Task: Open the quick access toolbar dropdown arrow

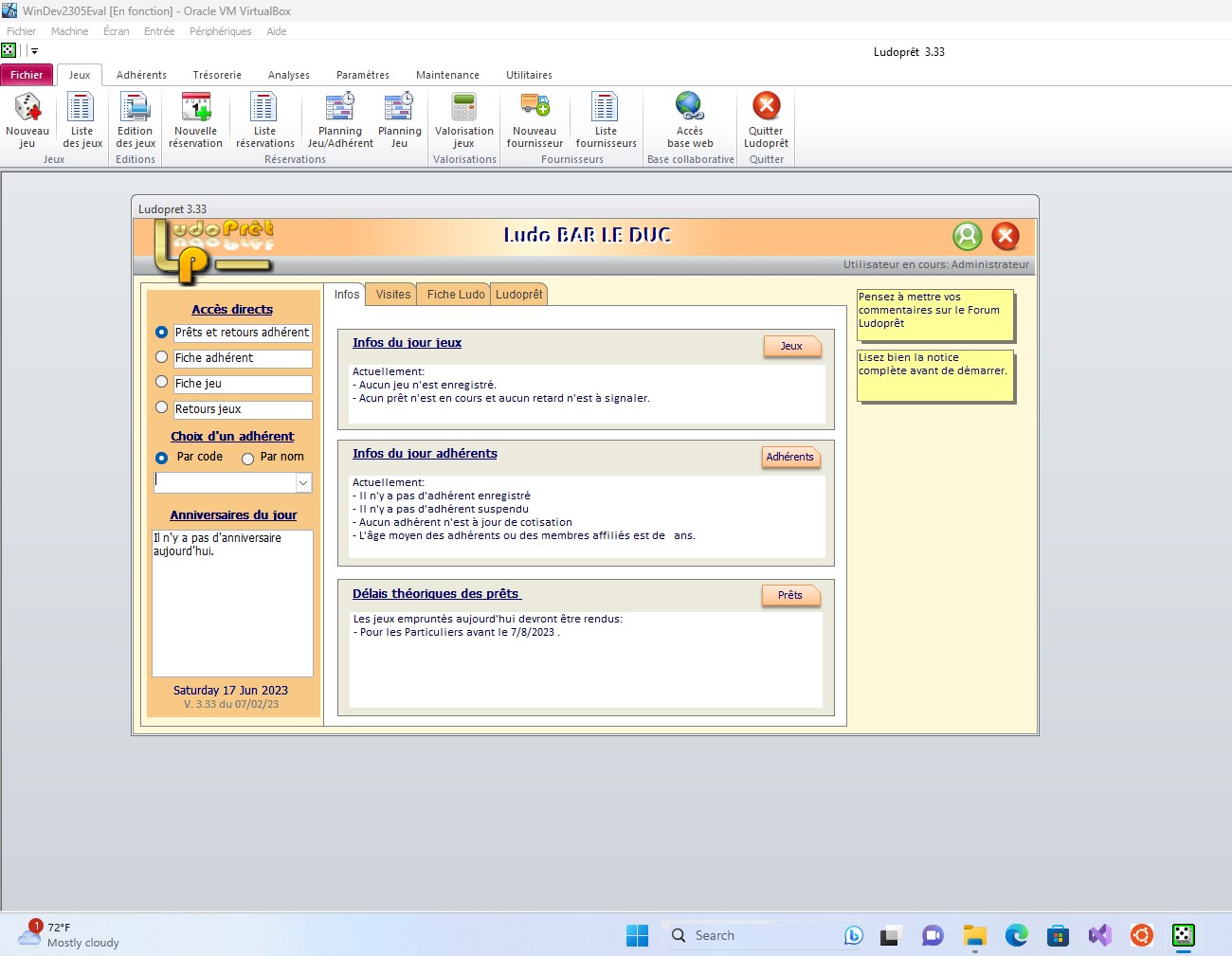Action: click(x=35, y=51)
